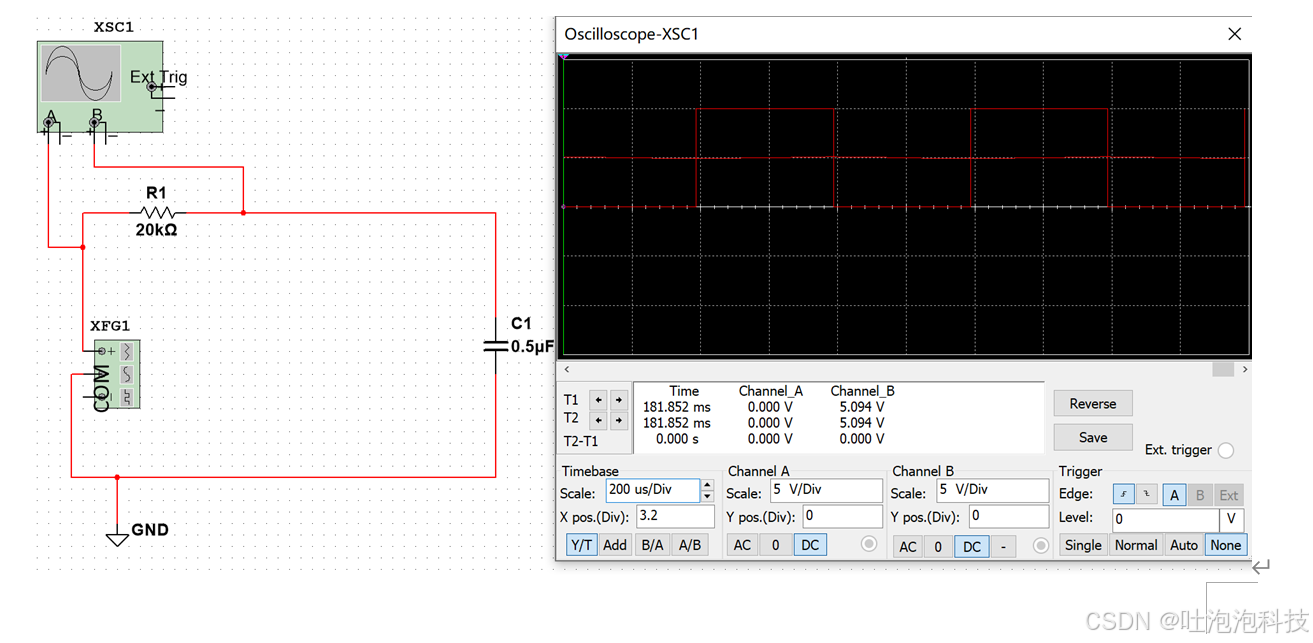Screen dimensions: 1313x643
Task: Toggle Channel A probe radio indicator
Action: 869,545
